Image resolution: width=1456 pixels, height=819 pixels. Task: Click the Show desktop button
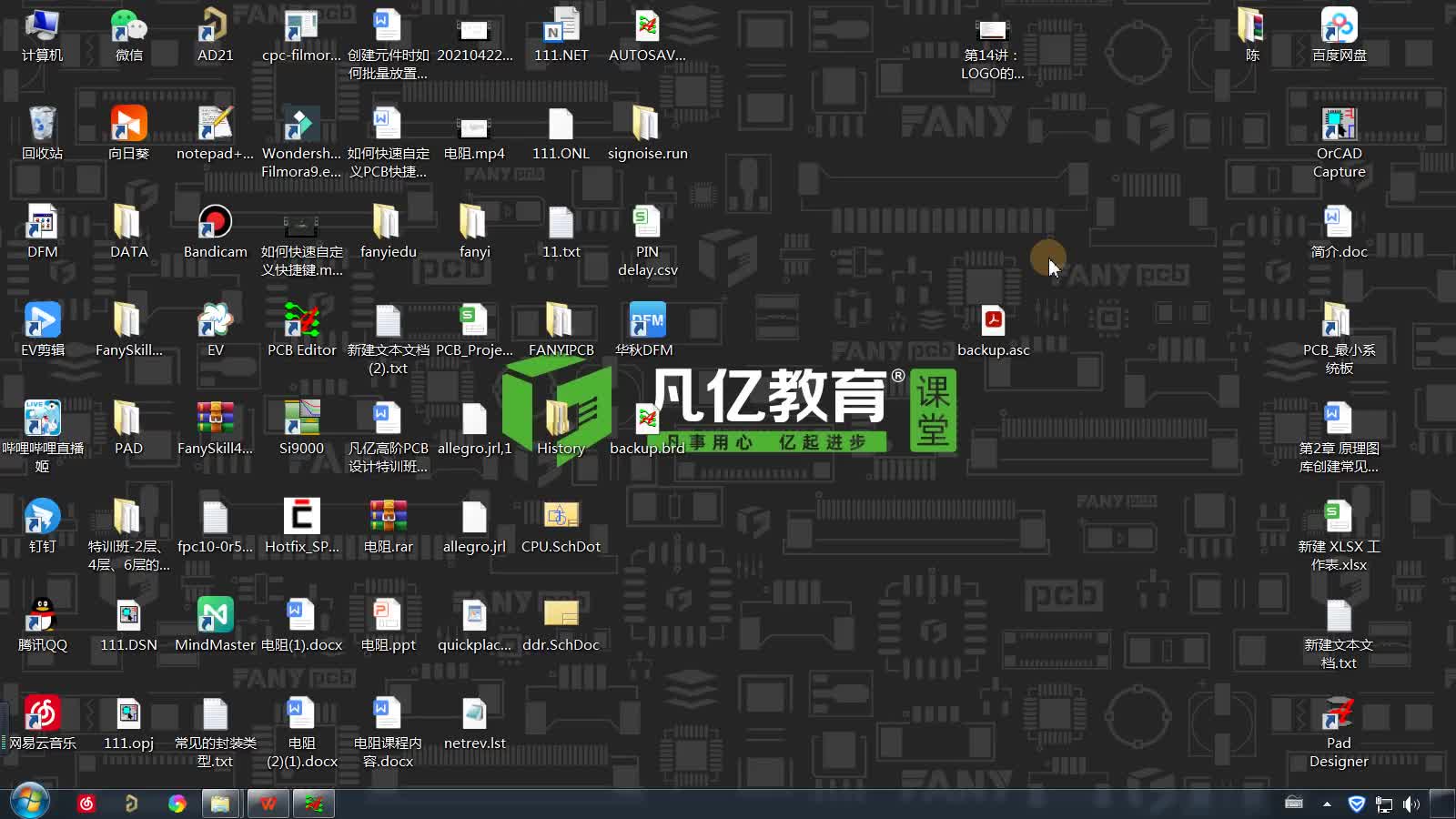tap(1442, 804)
